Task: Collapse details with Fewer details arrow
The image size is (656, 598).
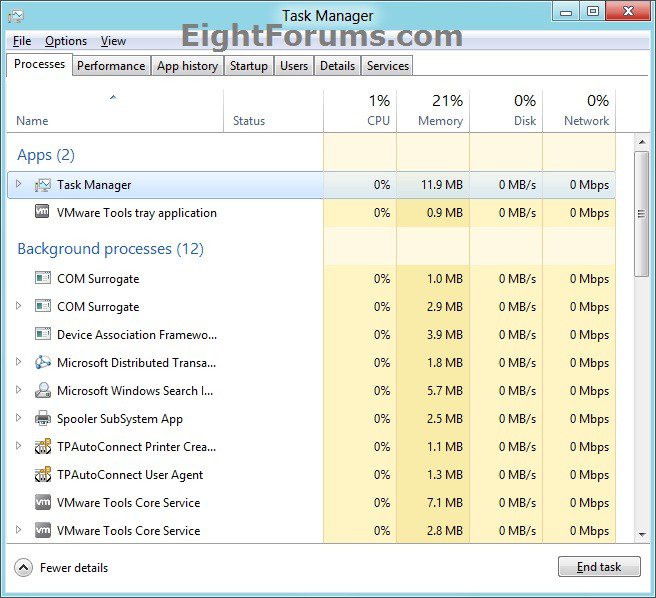Action: [x=23, y=568]
